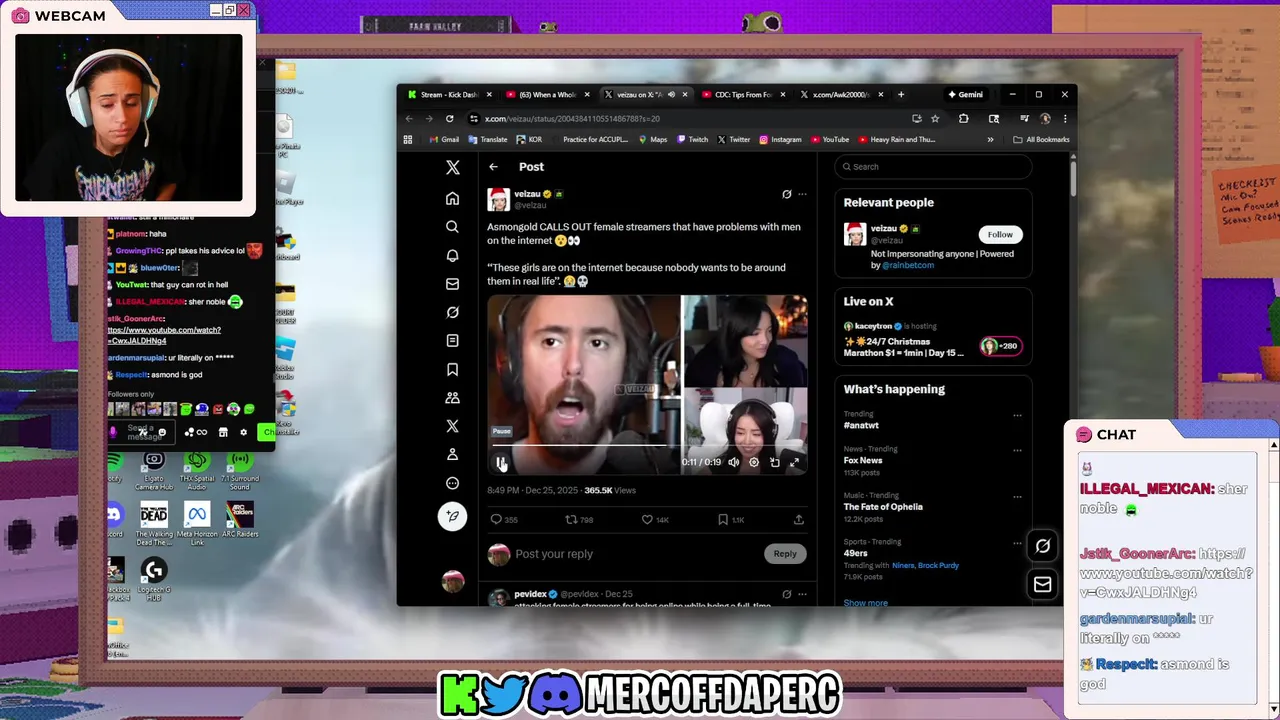The height and width of the screenshot is (720, 1280).
Task: Switch to CDC: Tips From Former tab
Action: [x=743, y=95]
